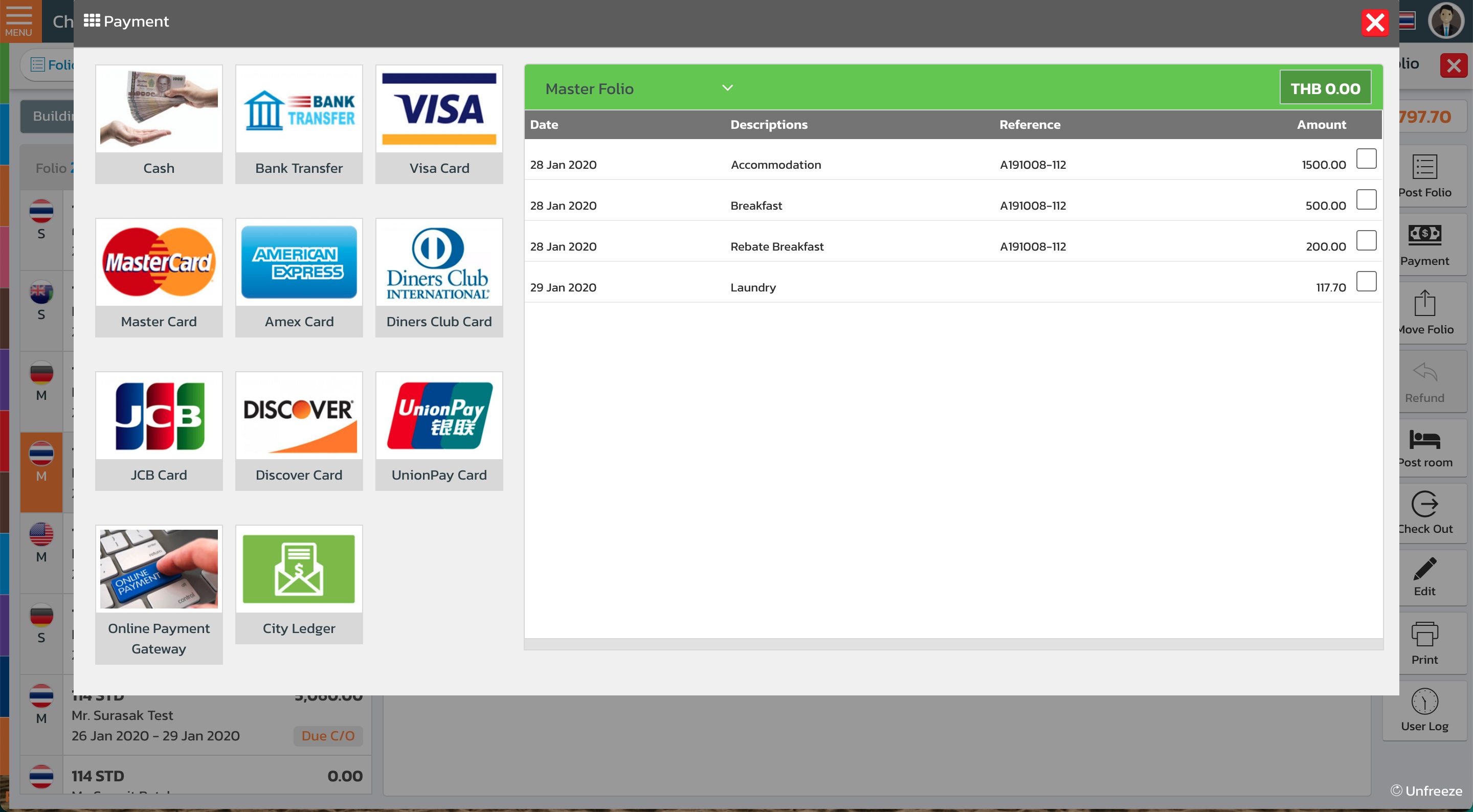Select Visa Card payment
Image resolution: width=1473 pixels, height=812 pixels.
(439, 124)
